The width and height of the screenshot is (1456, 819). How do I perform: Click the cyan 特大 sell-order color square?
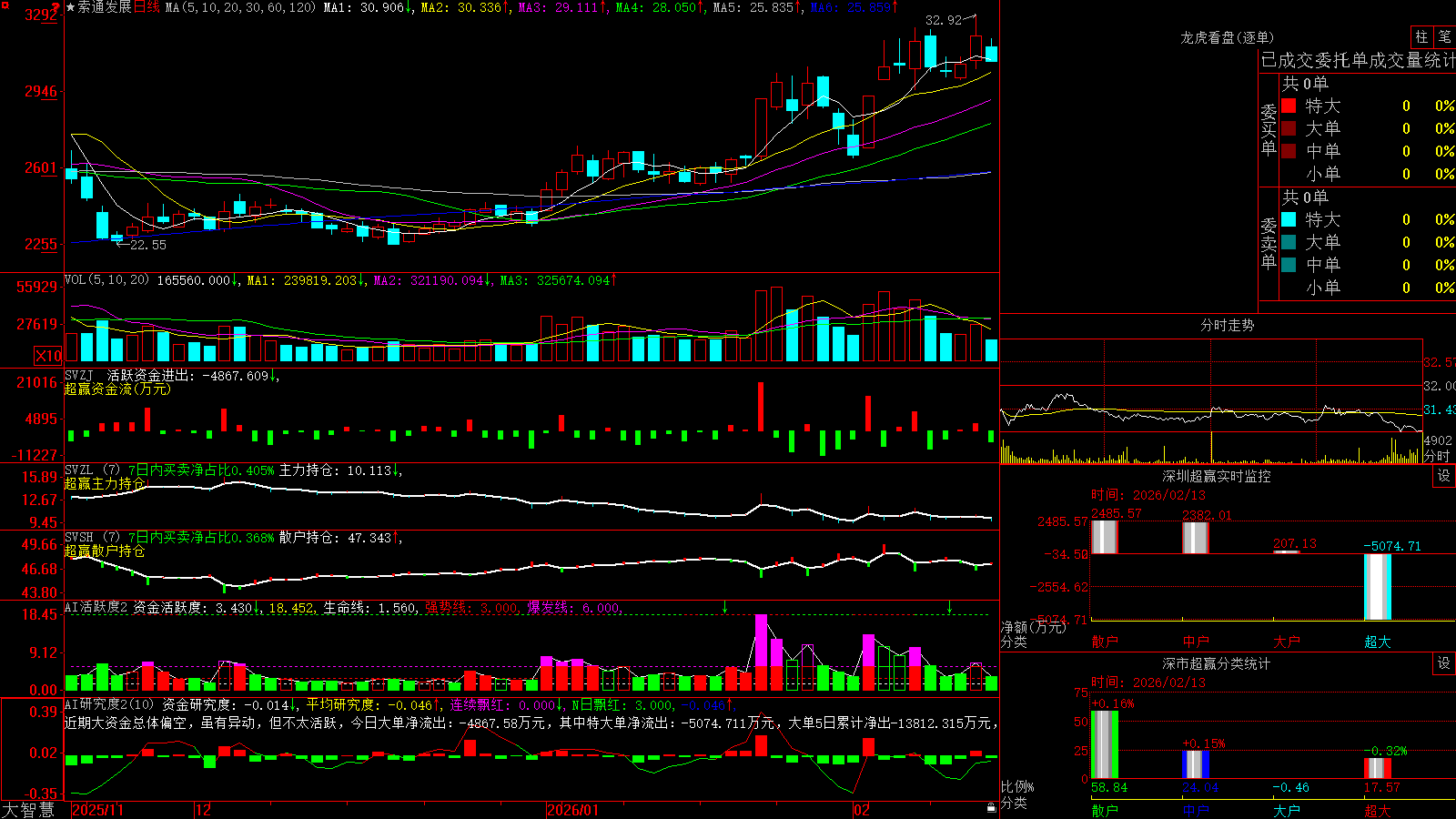pos(1289,219)
